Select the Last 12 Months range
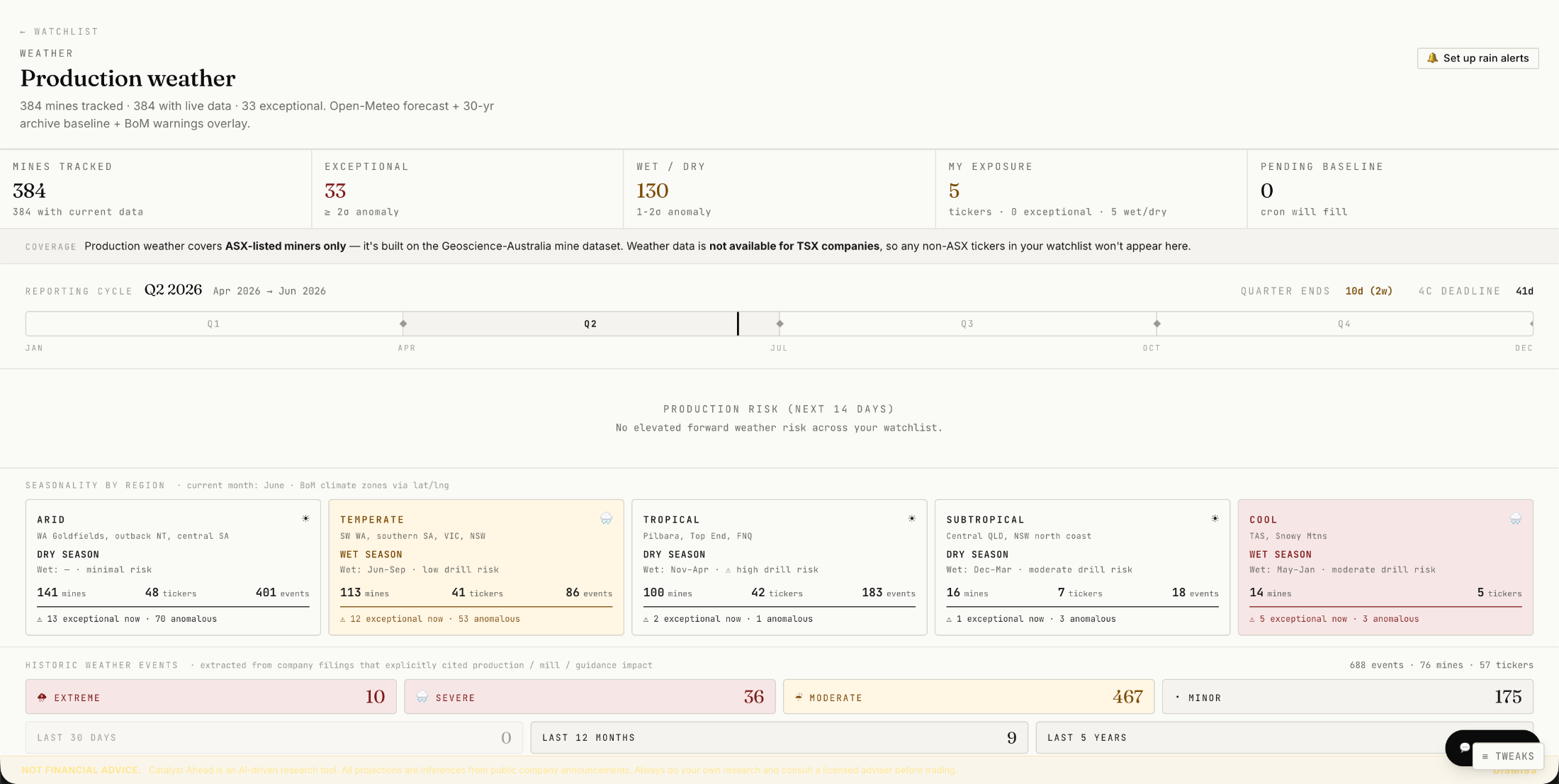1559x784 pixels. click(x=779, y=737)
